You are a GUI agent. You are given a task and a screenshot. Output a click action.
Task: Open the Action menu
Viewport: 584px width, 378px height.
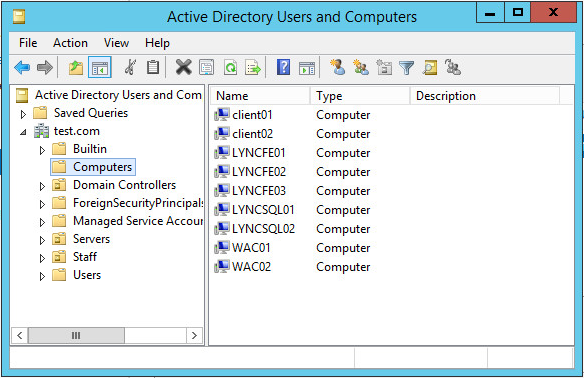70,43
